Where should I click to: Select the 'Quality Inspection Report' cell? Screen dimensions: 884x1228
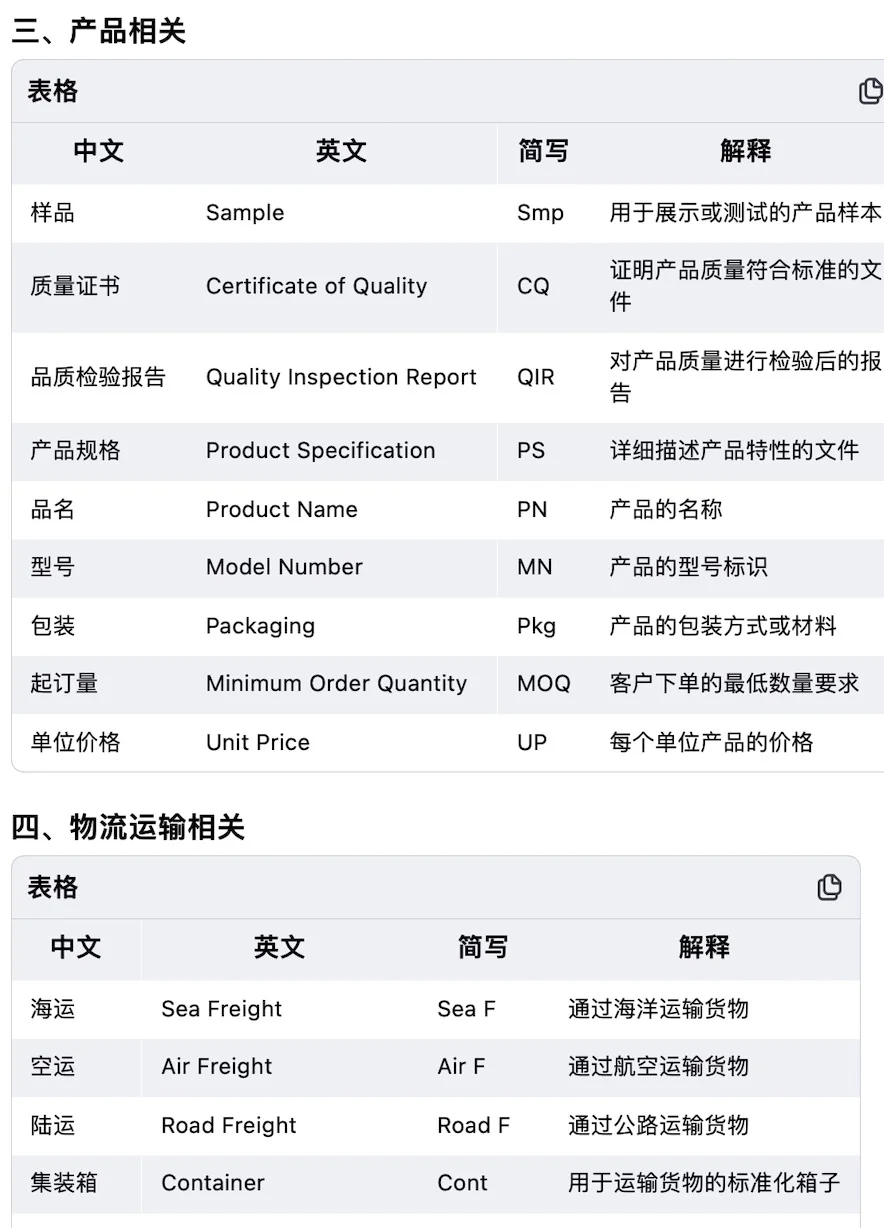pyautogui.click(x=341, y=377)
